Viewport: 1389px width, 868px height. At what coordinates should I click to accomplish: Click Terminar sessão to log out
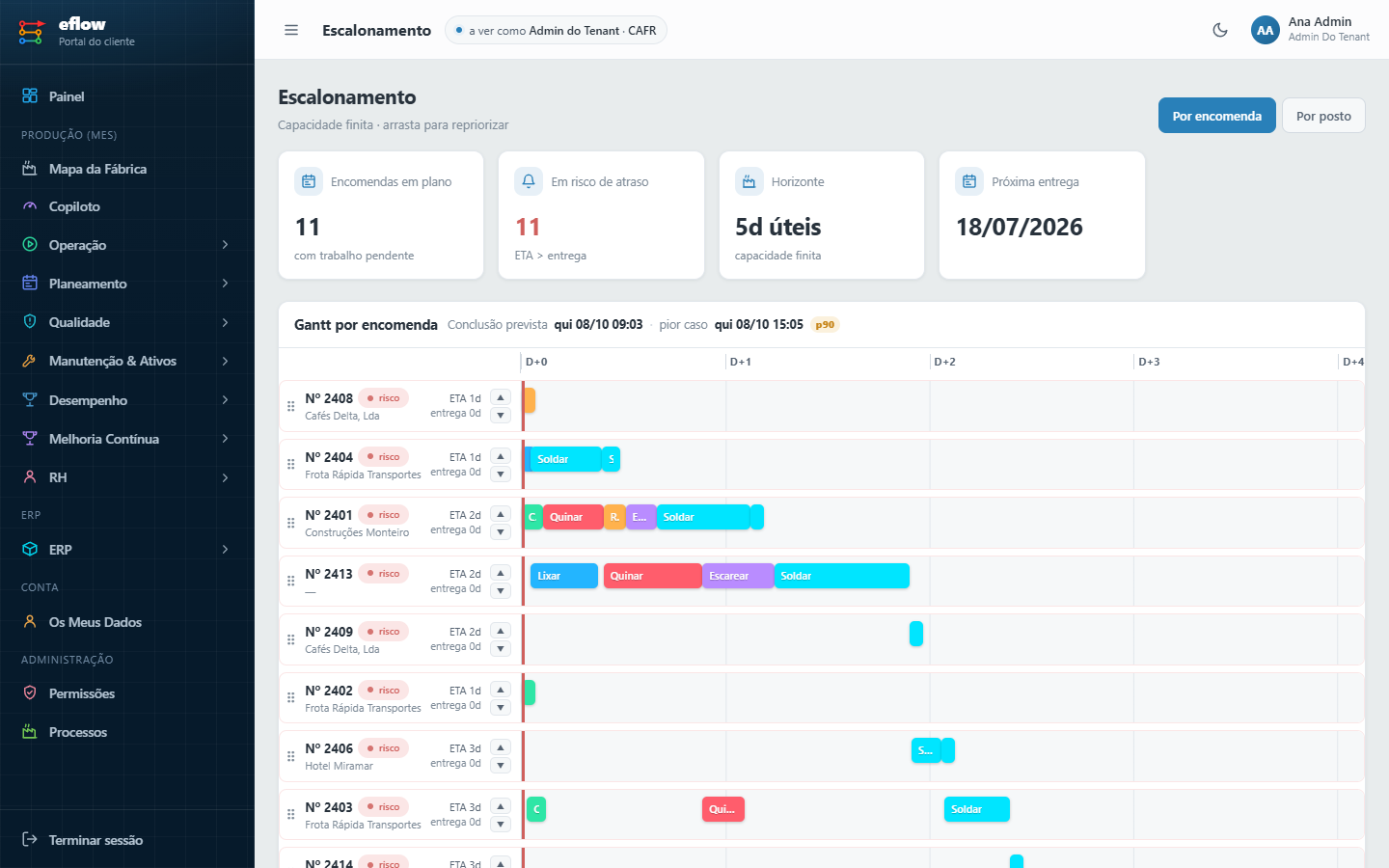tap(127, 840)
